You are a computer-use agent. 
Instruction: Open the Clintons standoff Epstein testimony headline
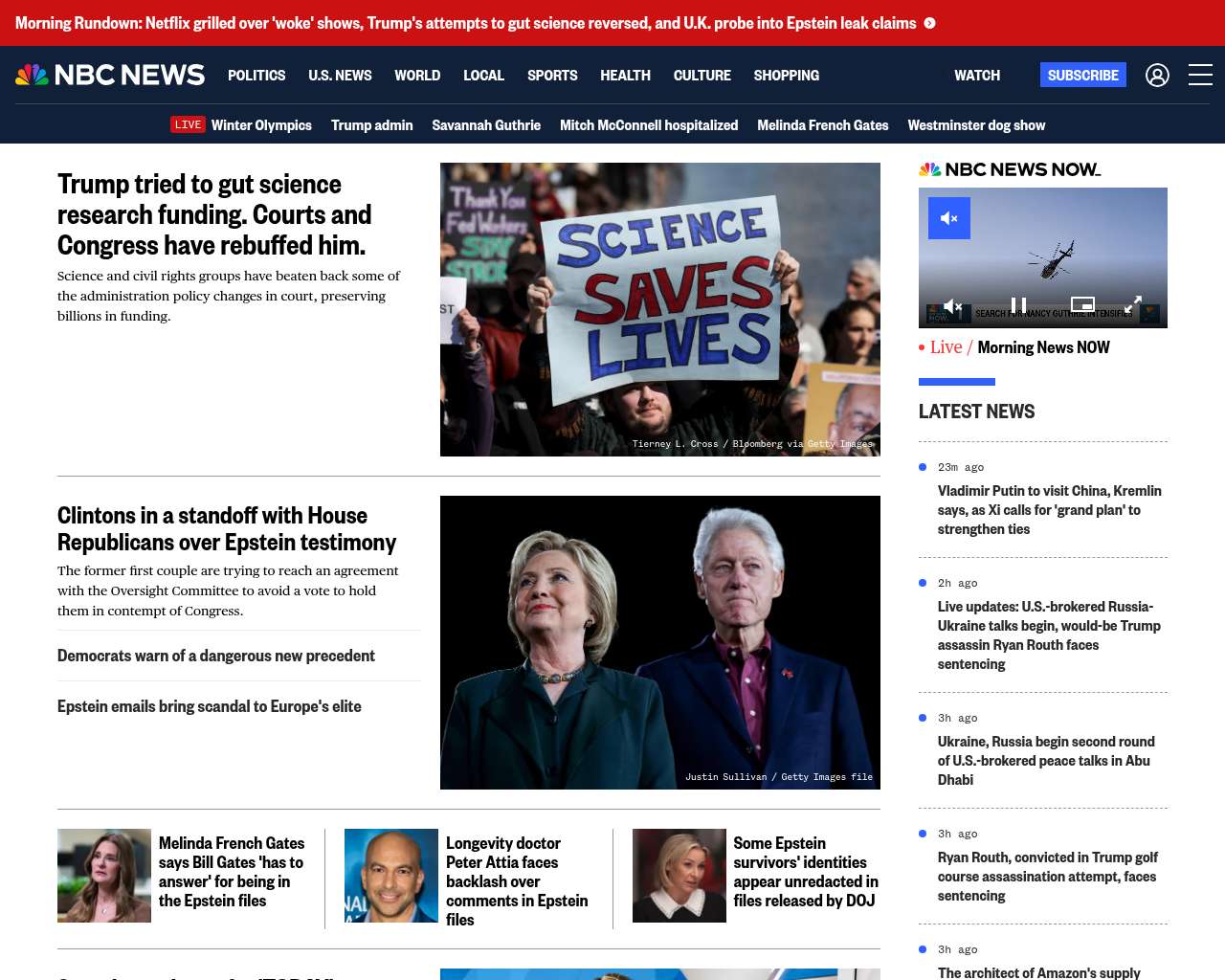click(x=227, y=528)
